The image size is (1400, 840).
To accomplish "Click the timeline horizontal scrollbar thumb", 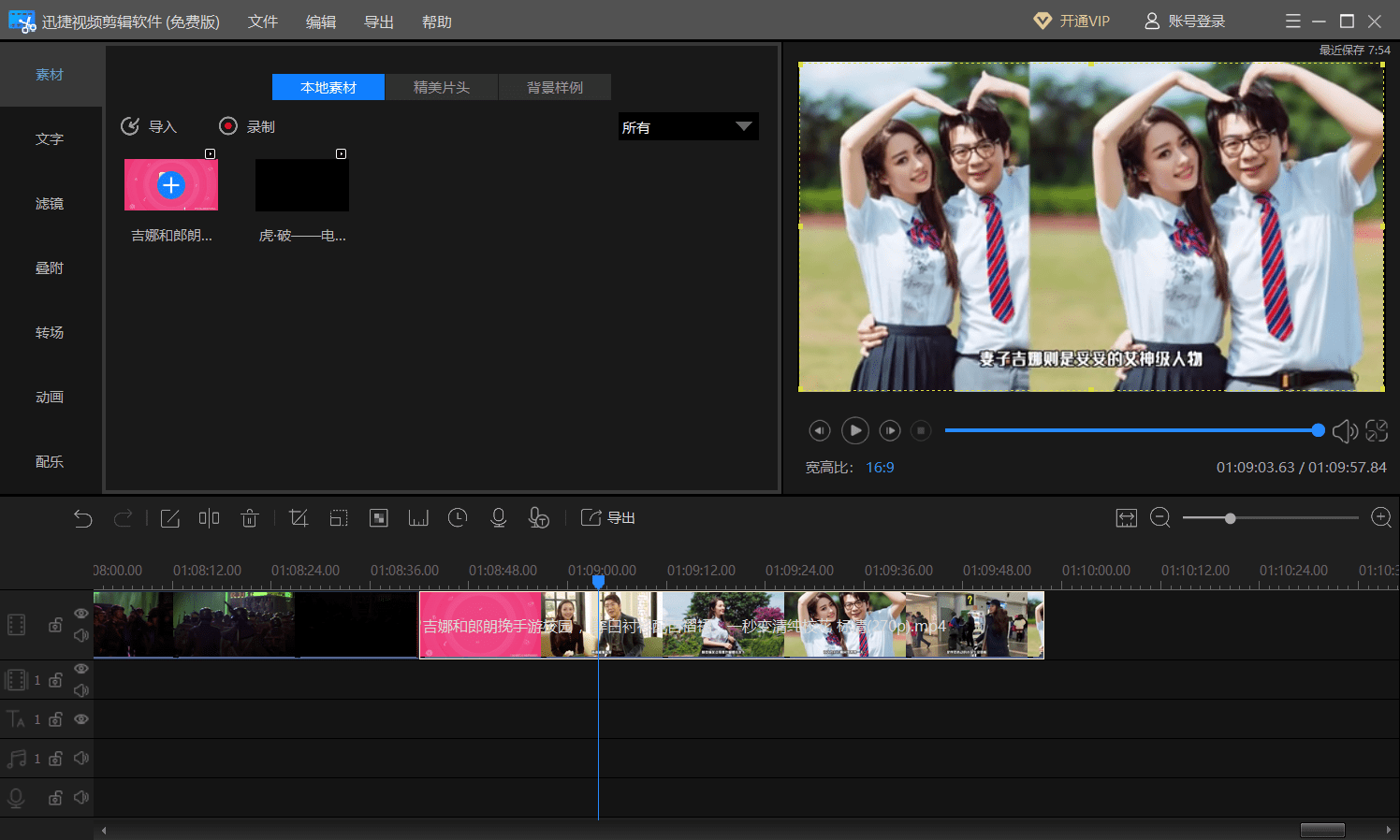I will pos(1322,830).
